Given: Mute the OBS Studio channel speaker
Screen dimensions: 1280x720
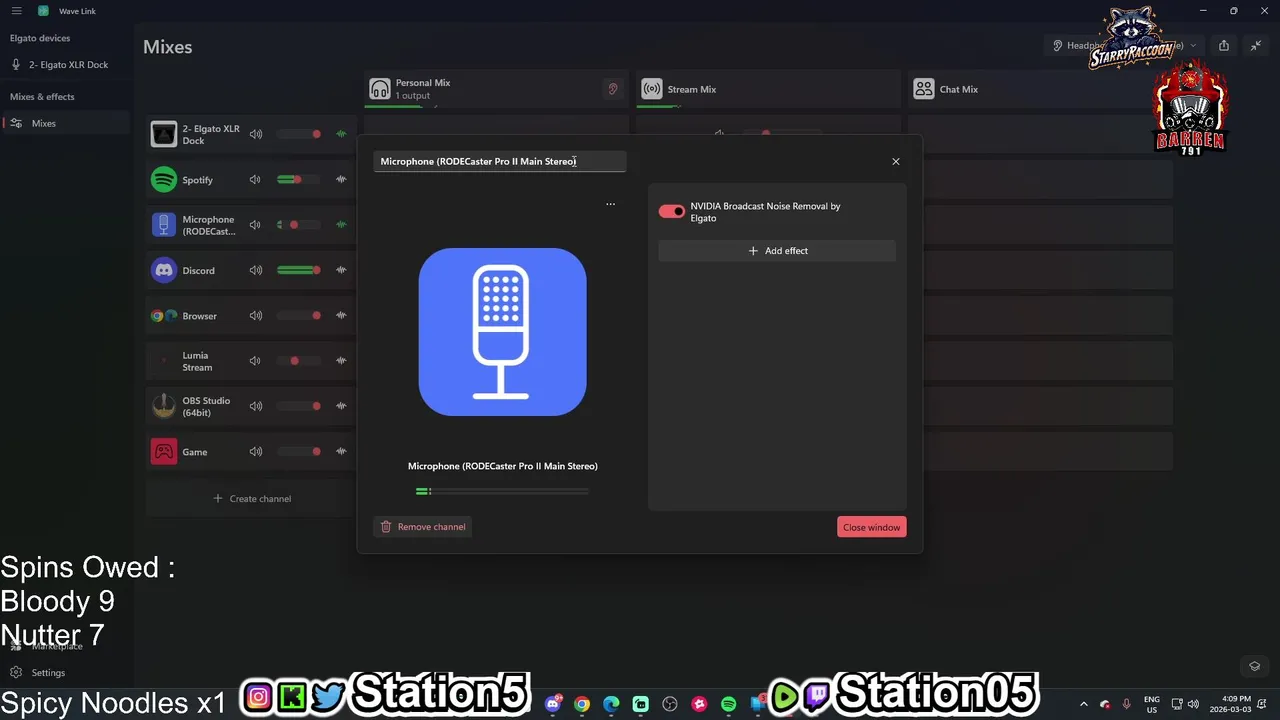Looking at the screenshot, I should [256, 406].
